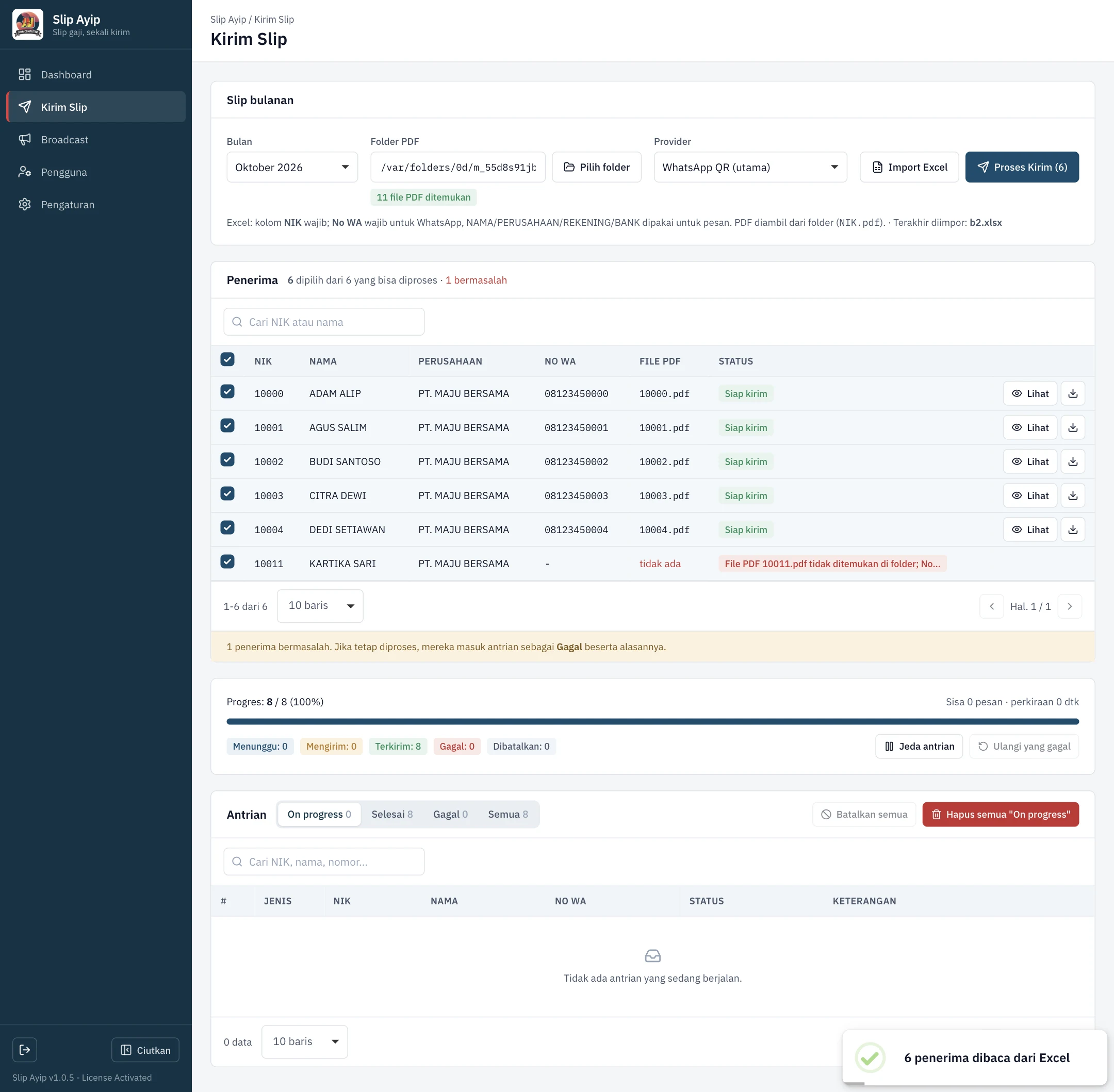Uncheck recipient 10011 KARTIKA SARI

227,561
